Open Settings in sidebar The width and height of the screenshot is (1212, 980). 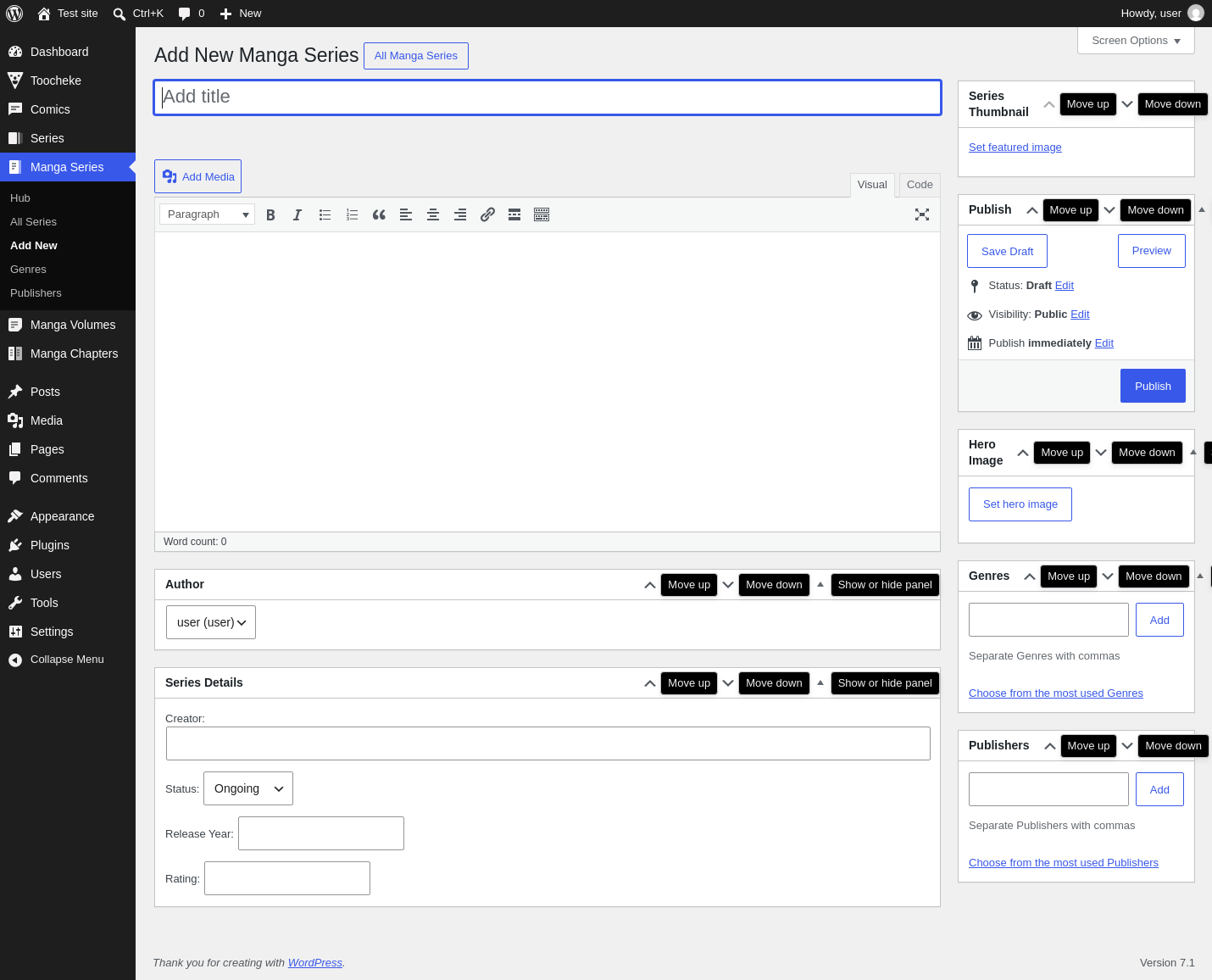tap(68, 632)
